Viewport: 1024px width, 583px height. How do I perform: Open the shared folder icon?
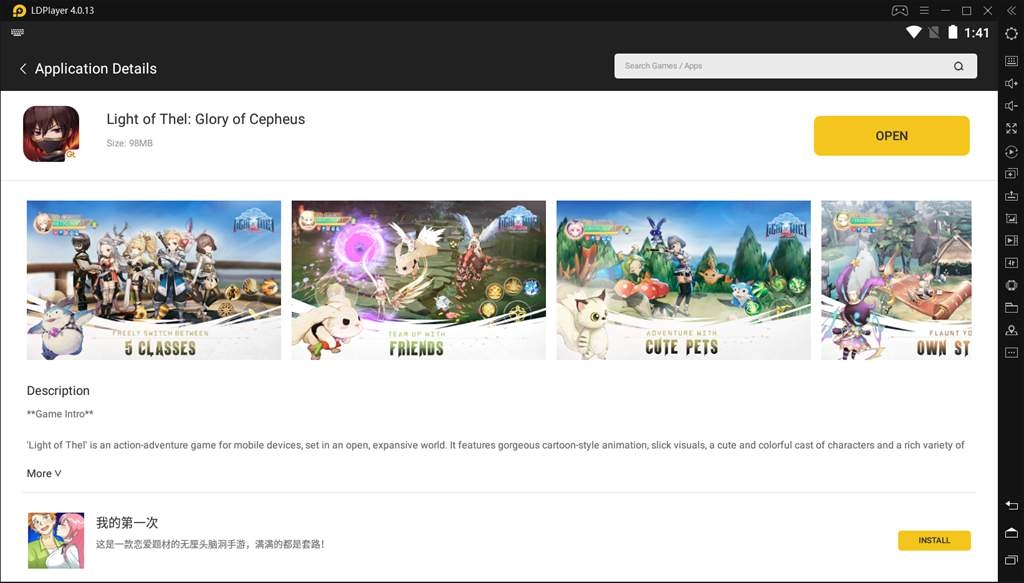pos(1011,308)
